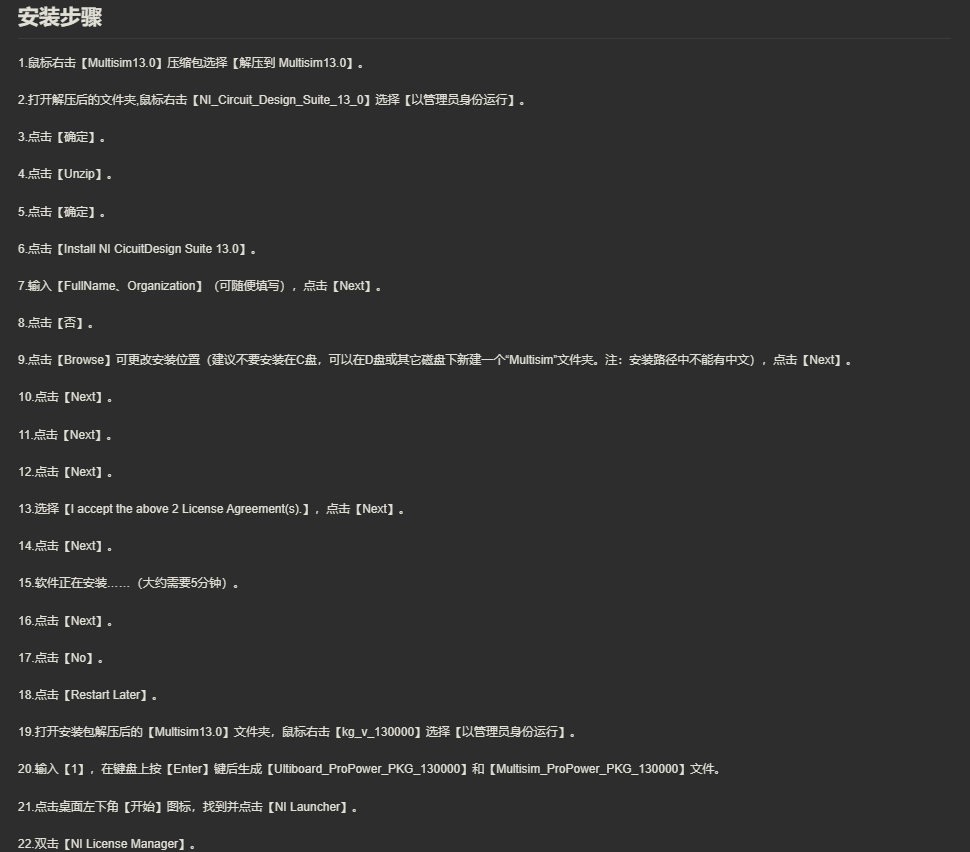Click step 19 mentioning kg_v_130000
This screenshot has width=970, height=852.
tap(297, 733)
